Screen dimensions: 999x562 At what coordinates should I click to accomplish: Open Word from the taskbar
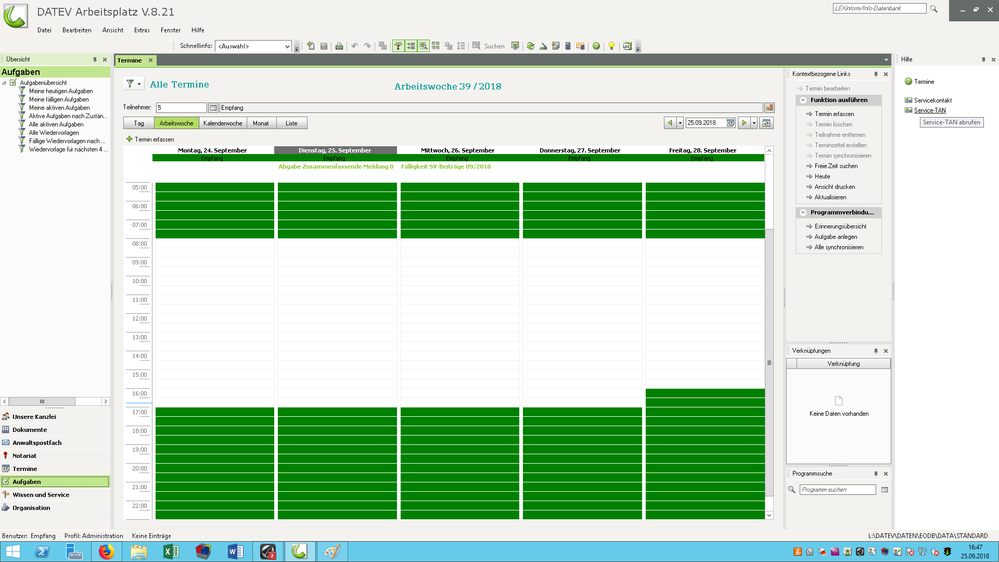click(235, 551)
